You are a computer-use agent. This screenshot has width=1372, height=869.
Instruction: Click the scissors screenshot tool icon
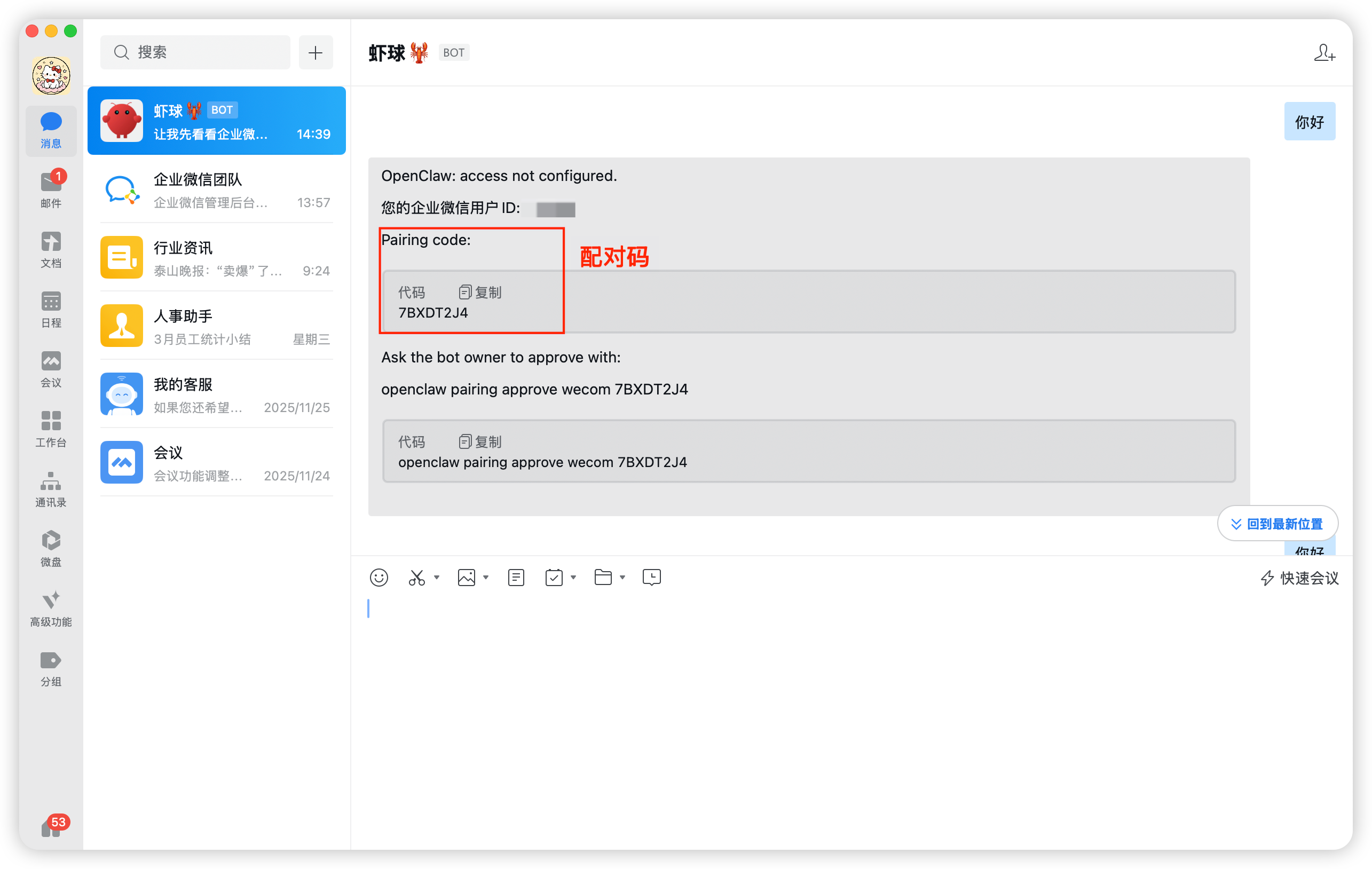pos(416,577)
